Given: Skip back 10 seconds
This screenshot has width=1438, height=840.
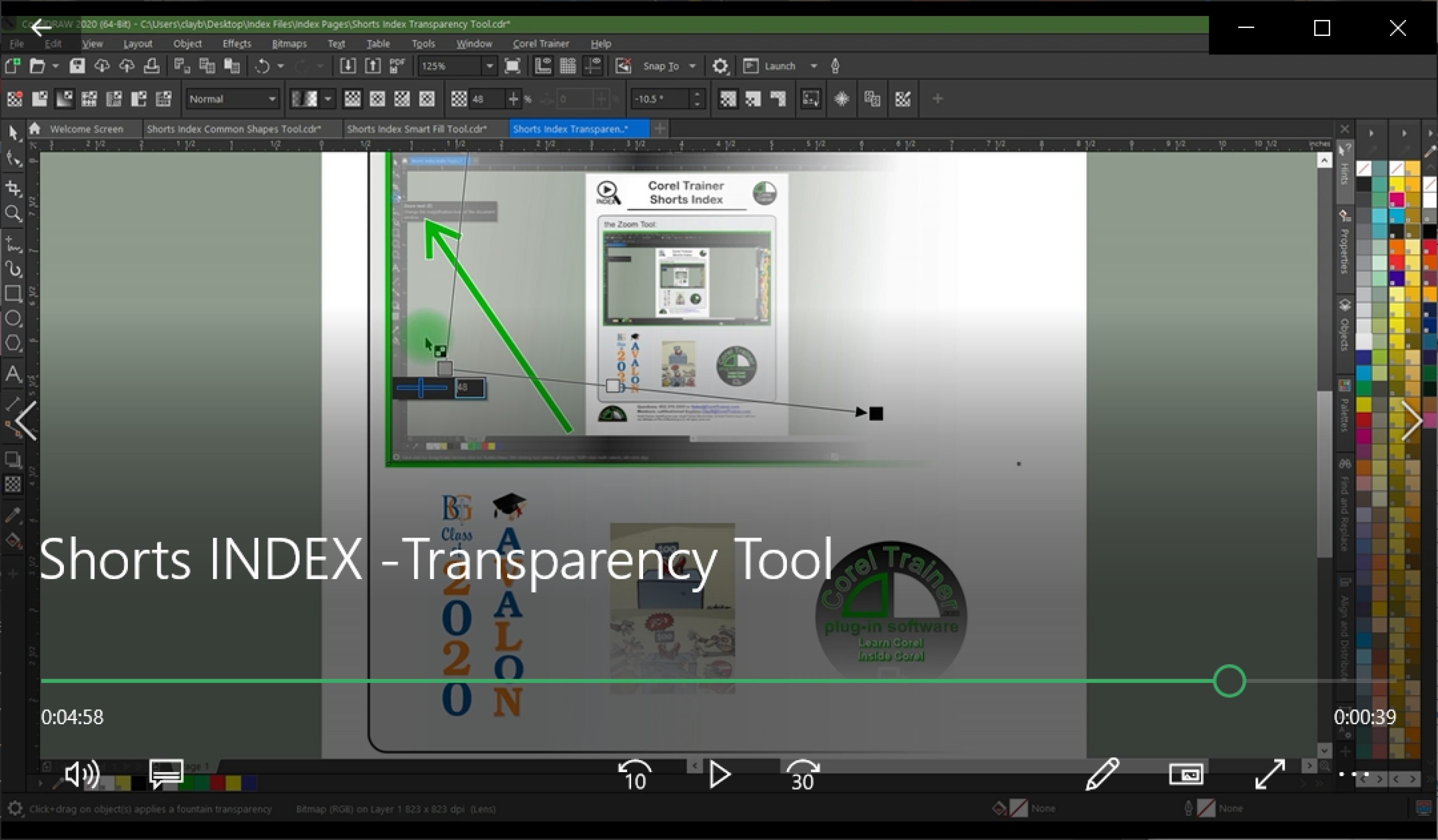Looking at the screenshot, I should click(x=635, y=775).
